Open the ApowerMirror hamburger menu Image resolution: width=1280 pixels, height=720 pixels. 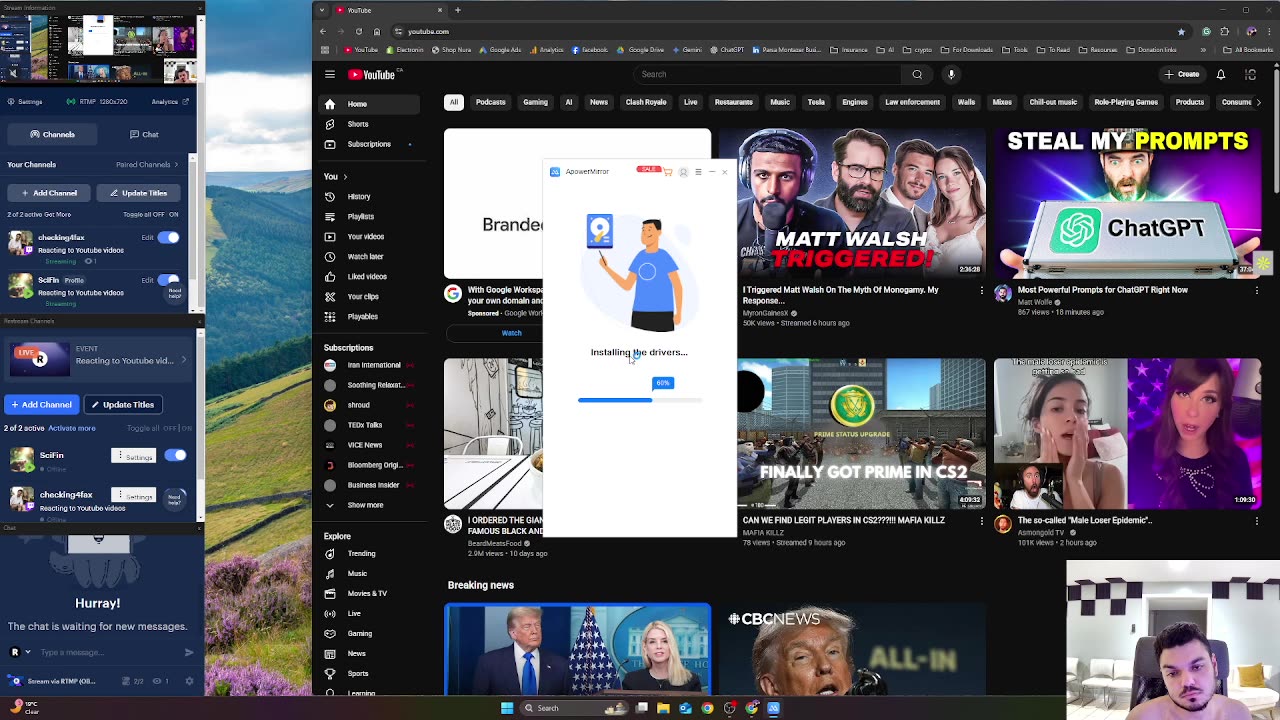698,172
